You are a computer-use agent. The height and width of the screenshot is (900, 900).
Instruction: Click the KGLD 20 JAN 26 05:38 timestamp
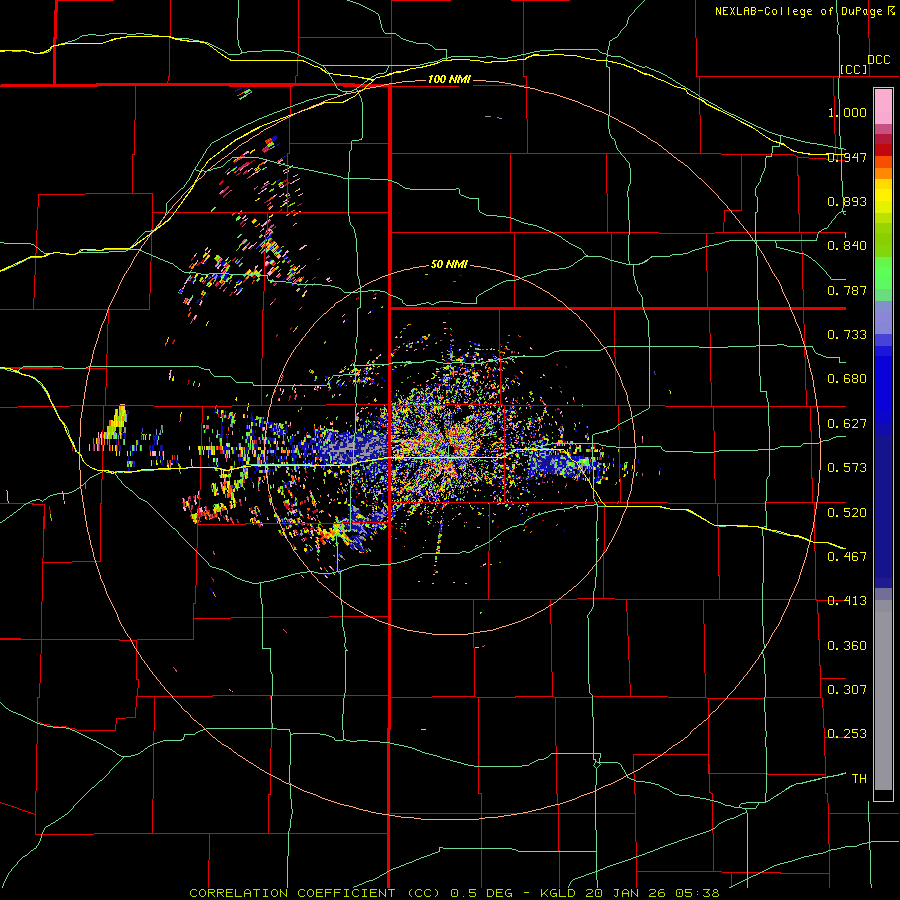[630, 893]
